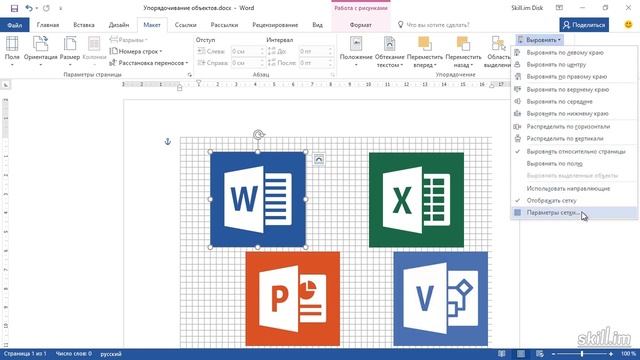Choose Распределить по горизонтали
The image size is (640, 360).
click(x=574, y=127)
